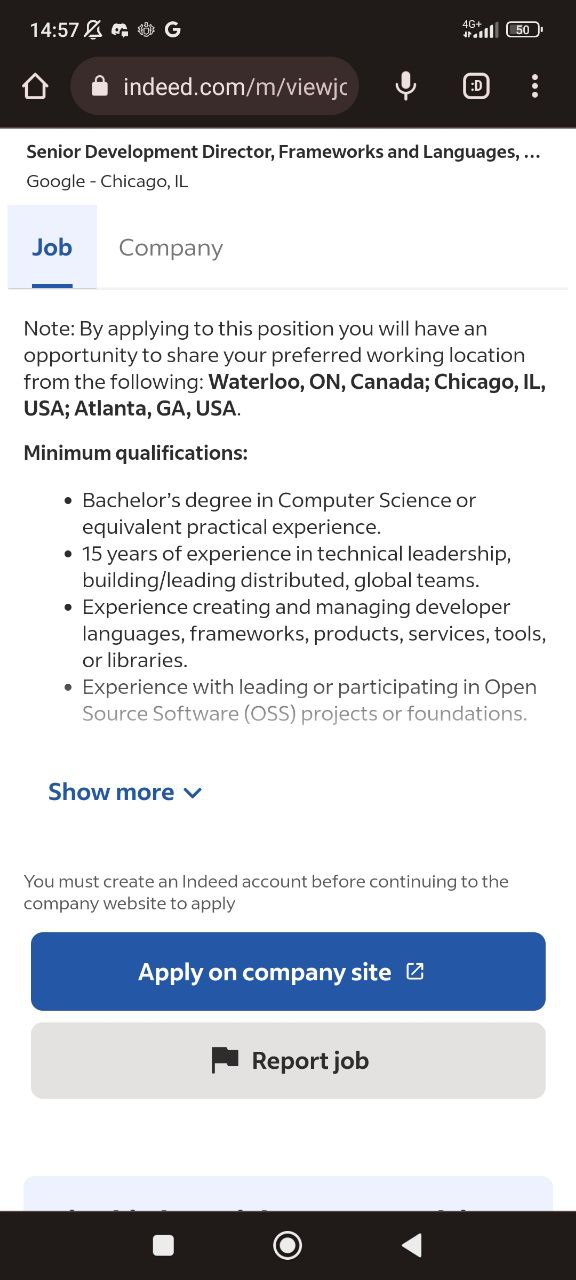Tap the padlock site security icon
The height and width of the screenshot is (1280, 576).
pos(99,87)
